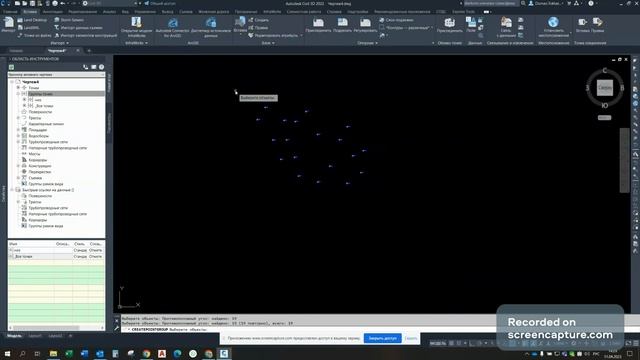The height and width of the screenshot is (360, 640).
Task: Open the Windows Start menu
Action: click(7, 353)
